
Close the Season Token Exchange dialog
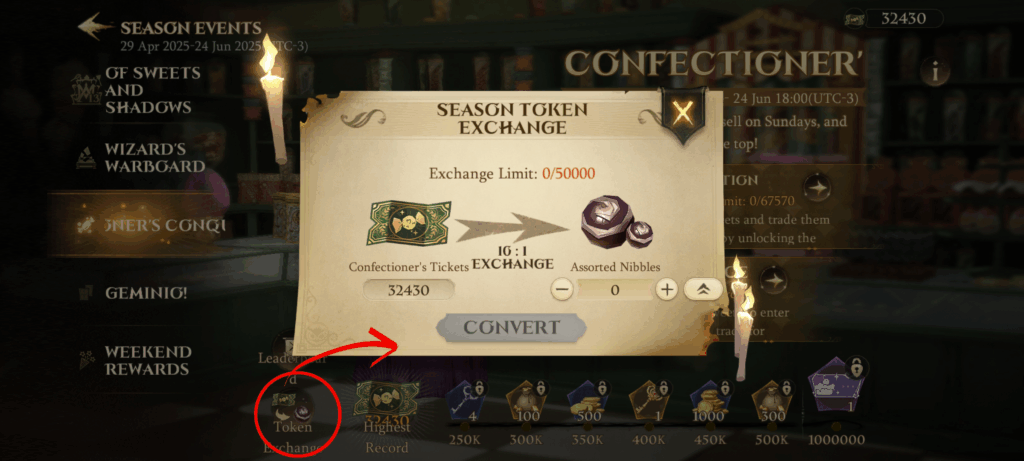click(682, 114)
